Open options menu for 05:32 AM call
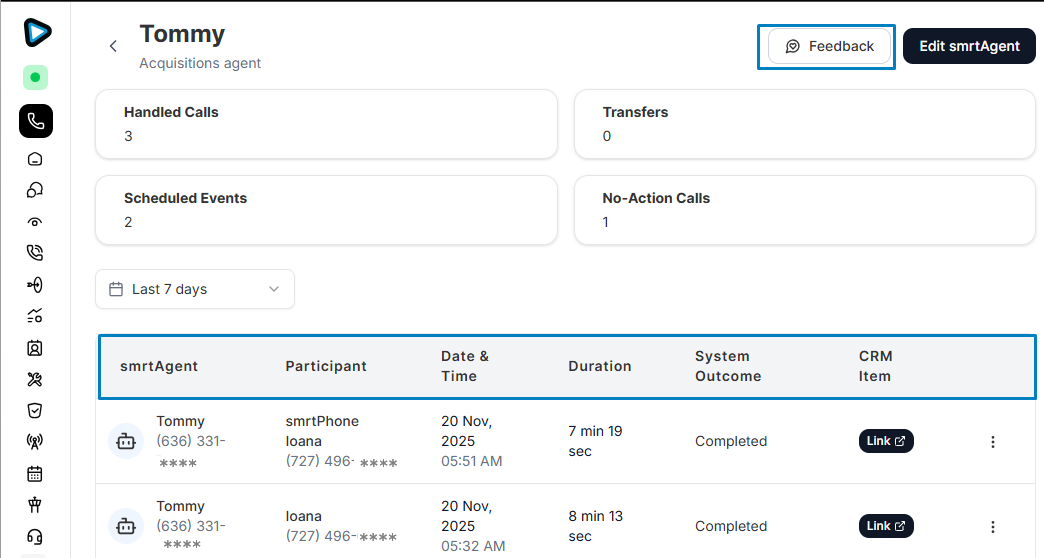The height and width of the screenshot is (558, 1044). (992, 527)
